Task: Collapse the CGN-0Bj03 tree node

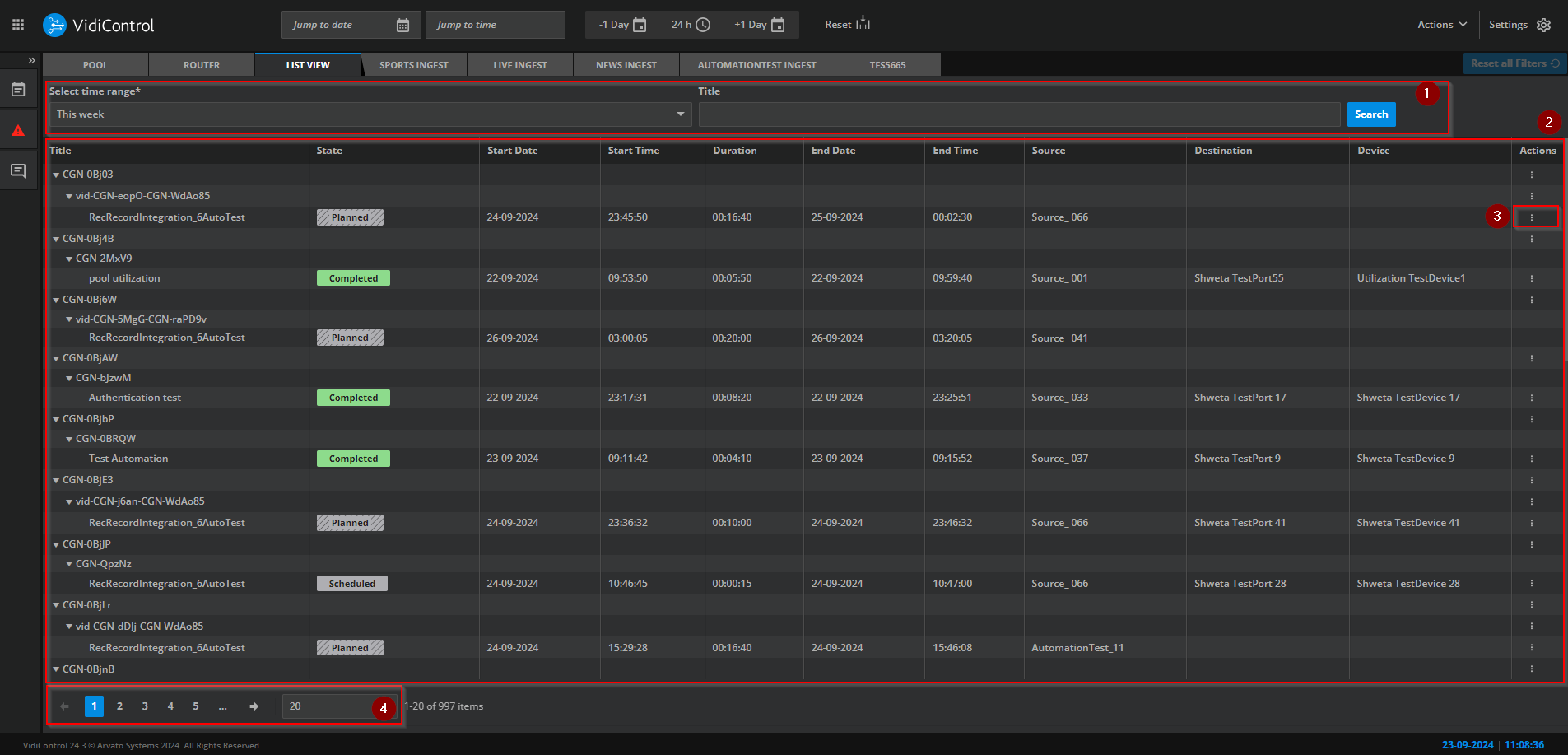Action: (56, 175)
